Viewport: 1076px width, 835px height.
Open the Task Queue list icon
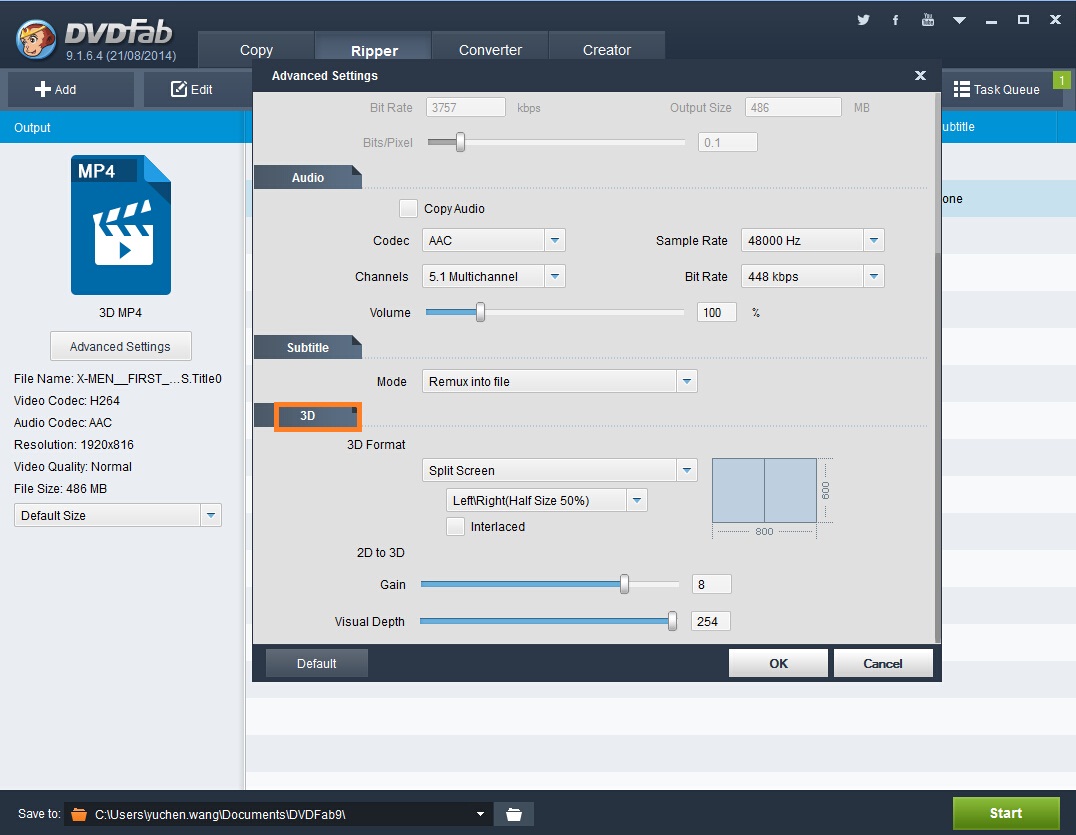click(x=961, y=89)
